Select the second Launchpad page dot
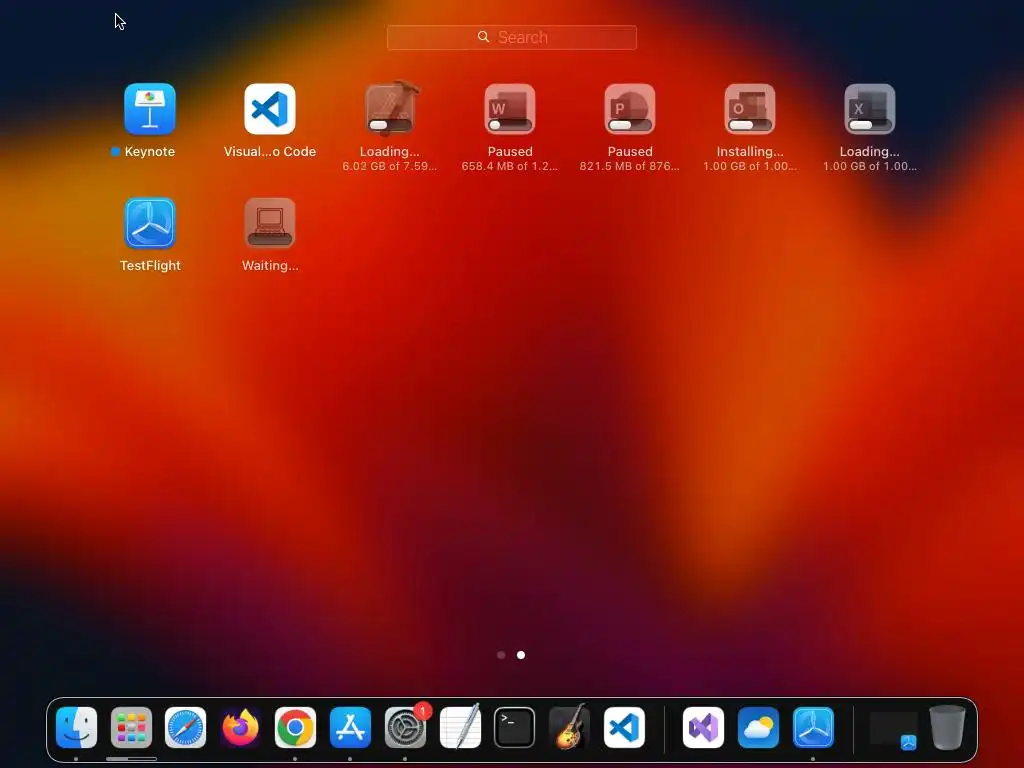The height and width of the screenshot is (768, 1024). point(521,655)
